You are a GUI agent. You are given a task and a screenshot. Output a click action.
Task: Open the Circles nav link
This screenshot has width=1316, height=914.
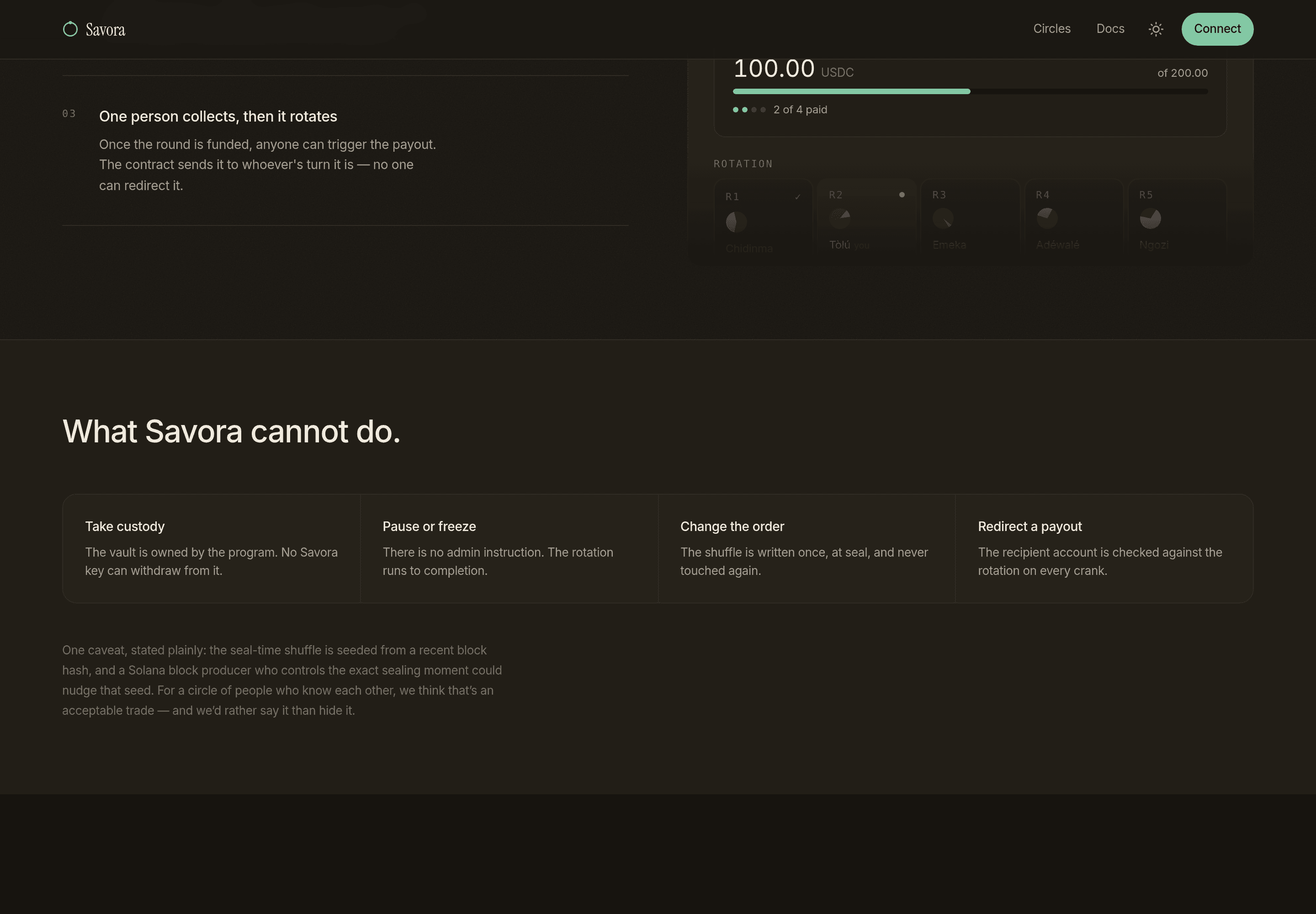pos(1051,29)
